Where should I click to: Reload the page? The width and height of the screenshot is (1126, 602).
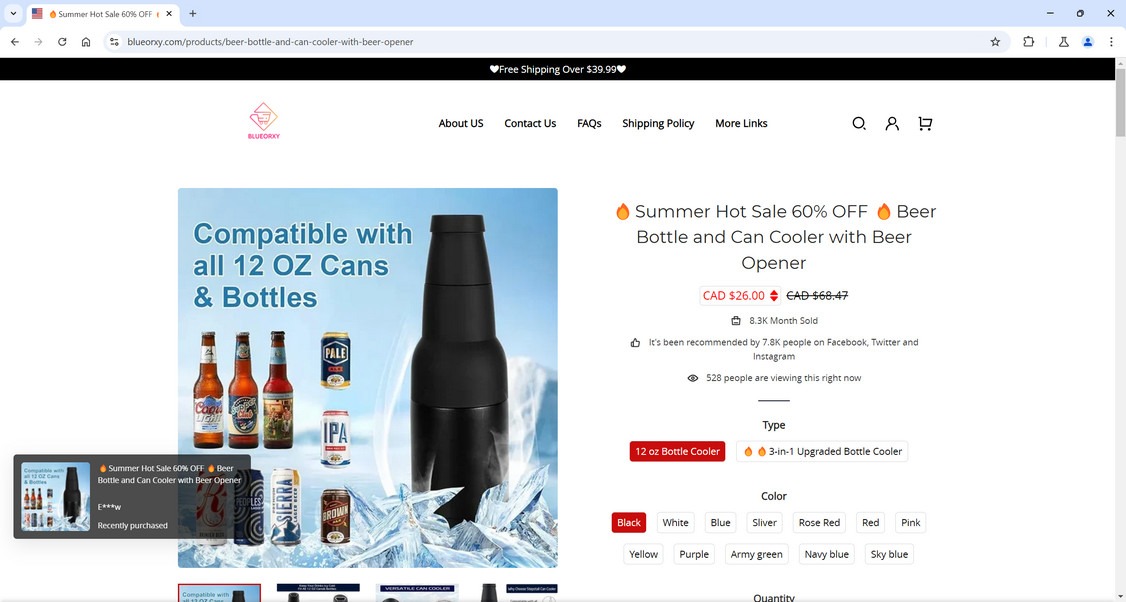(62, 42)
